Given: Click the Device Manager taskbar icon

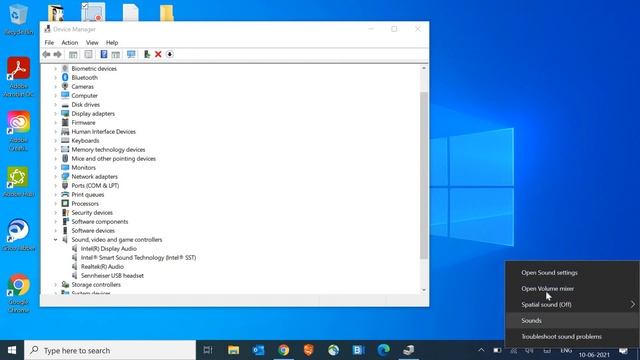Looking at the screenshot, I should tap(409, 350).
